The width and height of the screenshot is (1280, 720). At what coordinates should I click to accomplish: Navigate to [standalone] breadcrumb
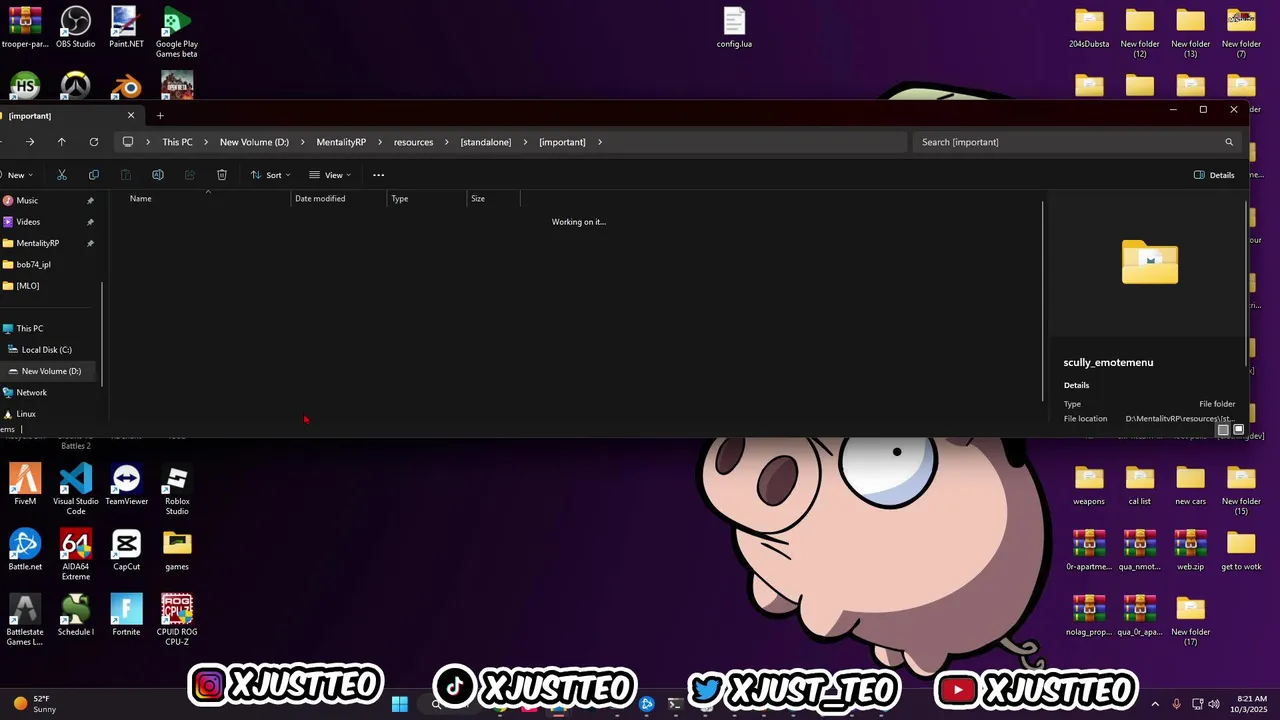(485, 142)
